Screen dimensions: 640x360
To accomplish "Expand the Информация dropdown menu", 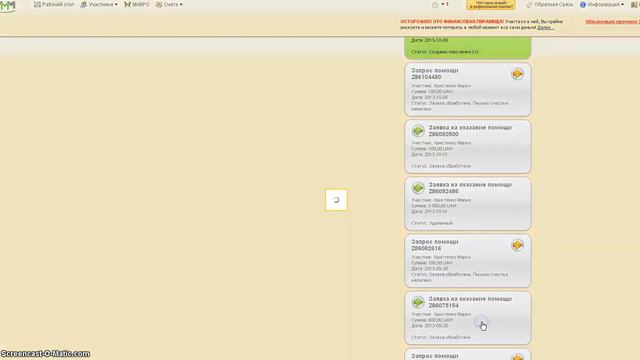I will click(602, 4).
